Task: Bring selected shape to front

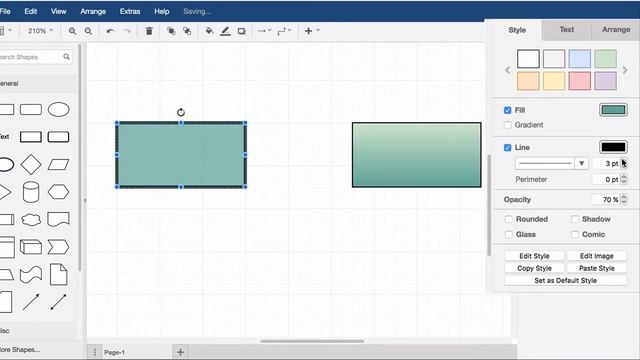Action: click(171, 31)
